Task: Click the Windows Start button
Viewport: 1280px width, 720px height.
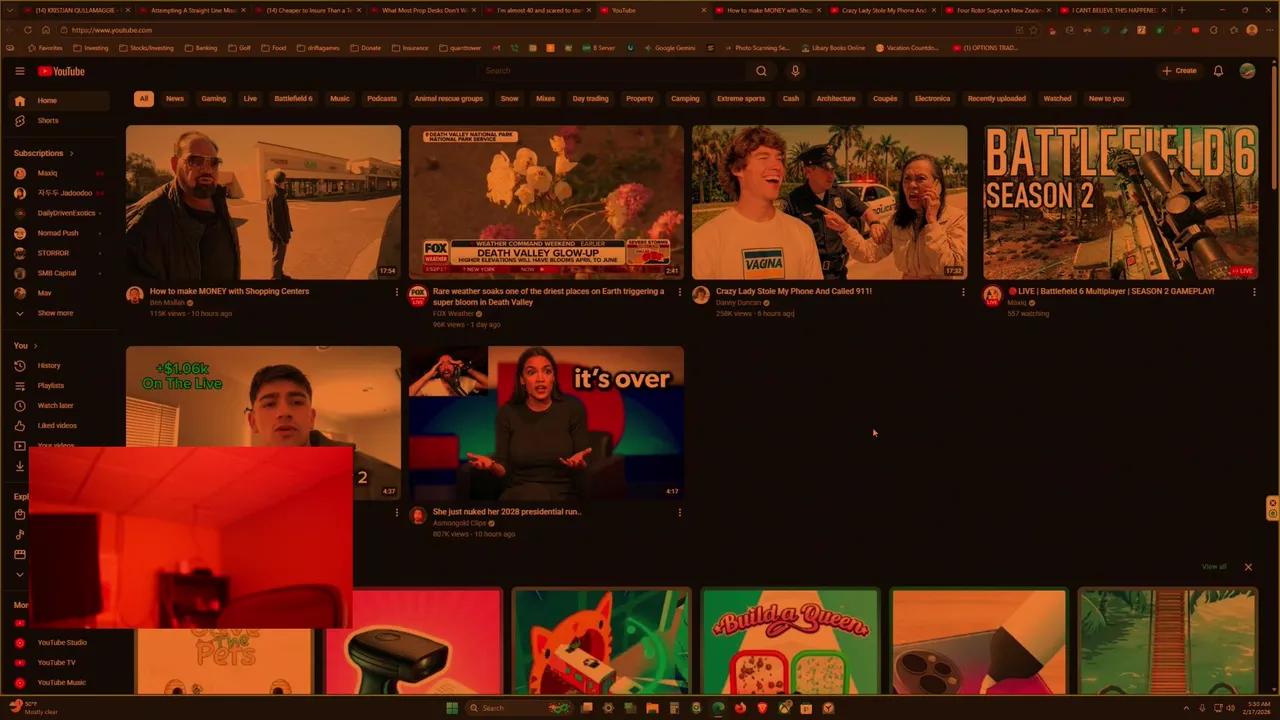Action: coord(452,708)
